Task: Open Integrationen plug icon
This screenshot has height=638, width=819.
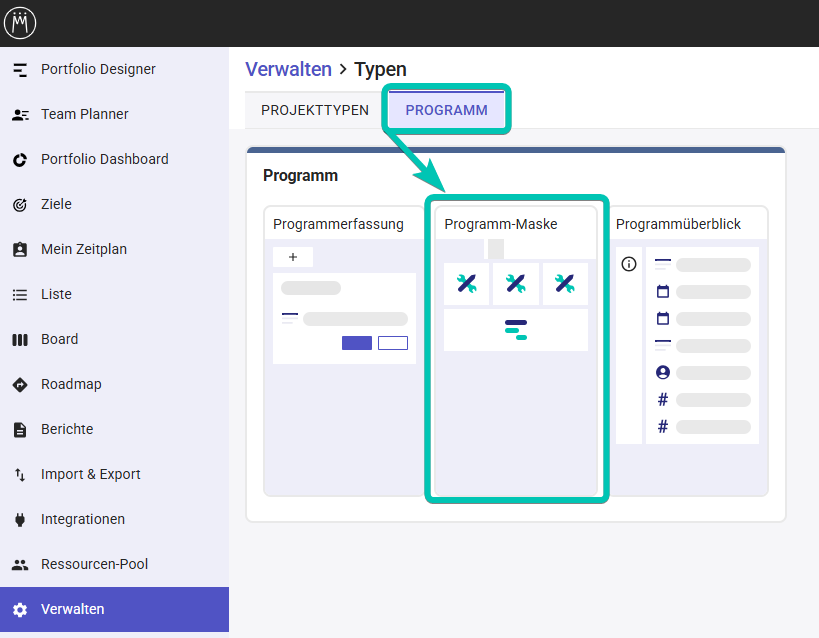Action: [20, 519]
